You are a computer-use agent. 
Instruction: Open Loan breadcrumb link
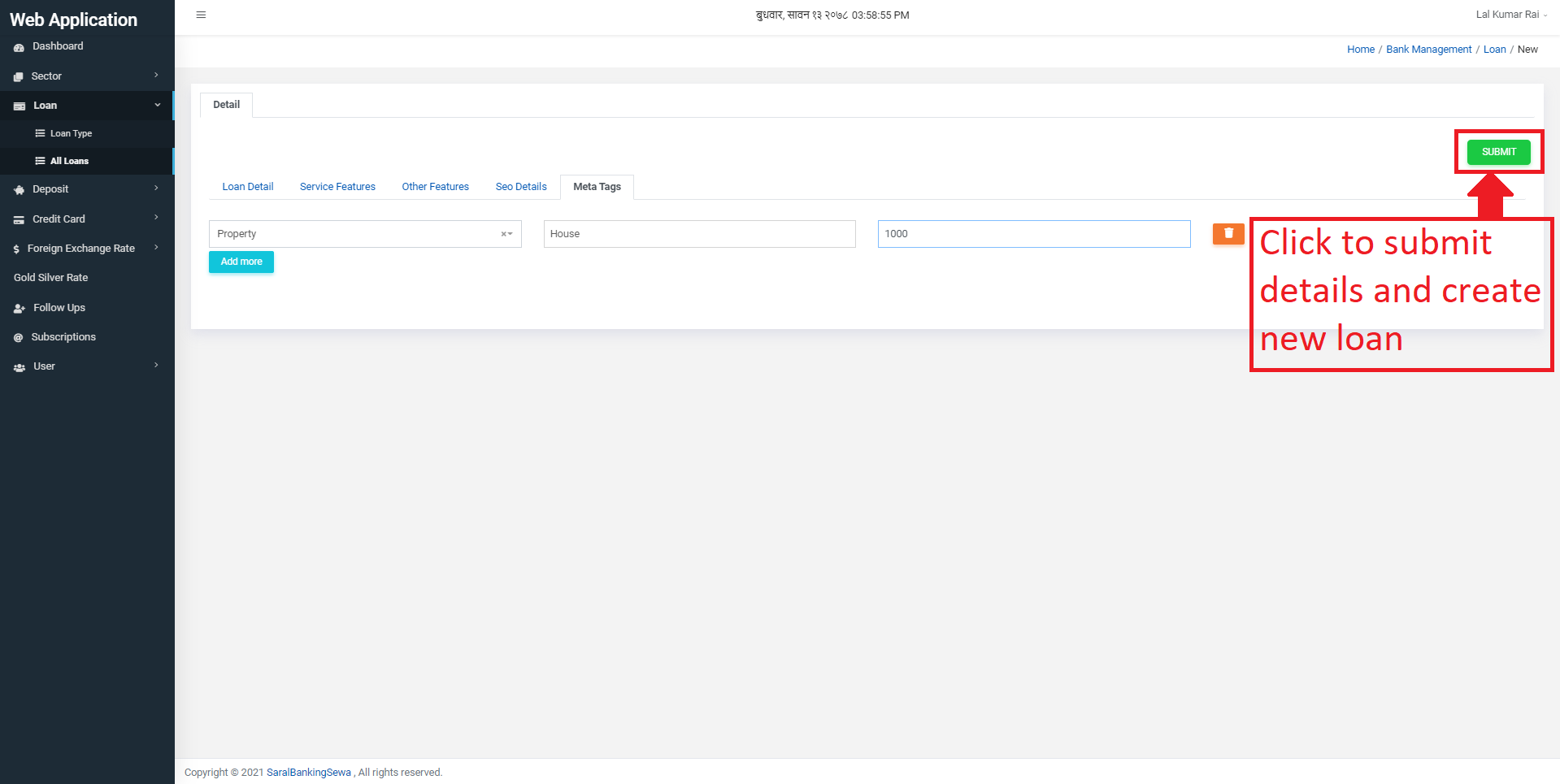[1494, 50]
